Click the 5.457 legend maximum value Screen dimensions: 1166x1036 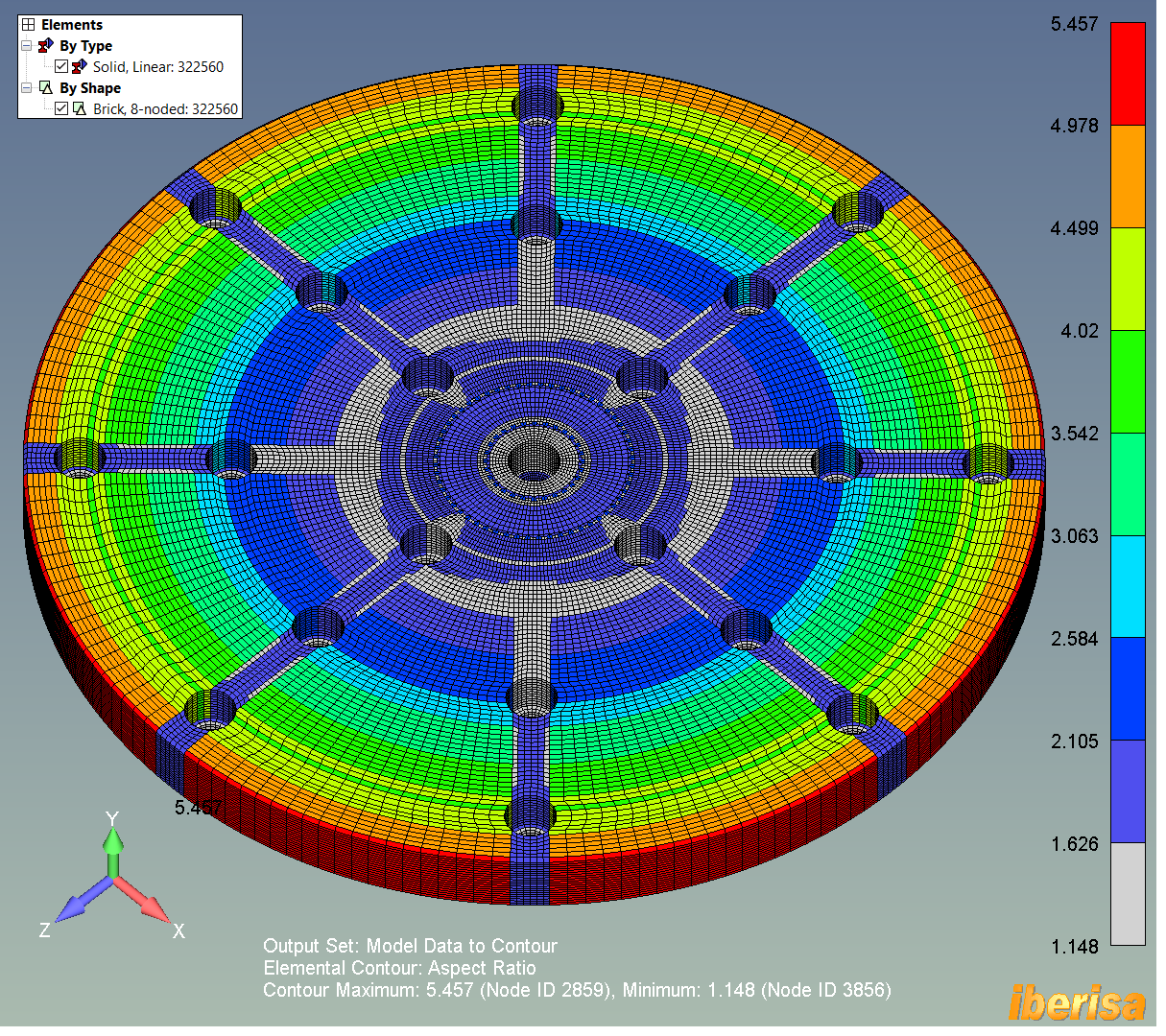(1074, 24)
